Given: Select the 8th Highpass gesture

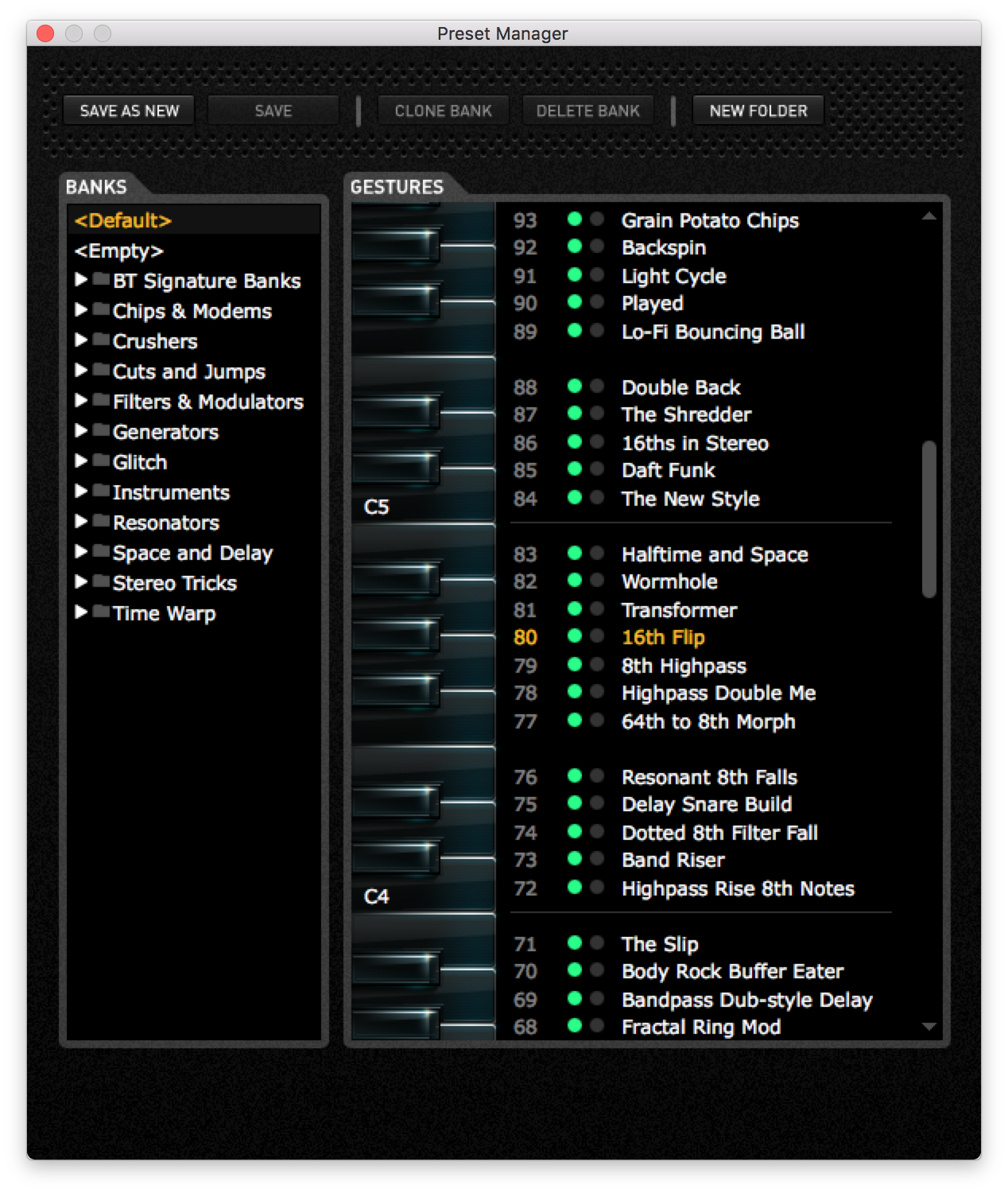Looking at the screenshot, I should [x=684, y=666].
